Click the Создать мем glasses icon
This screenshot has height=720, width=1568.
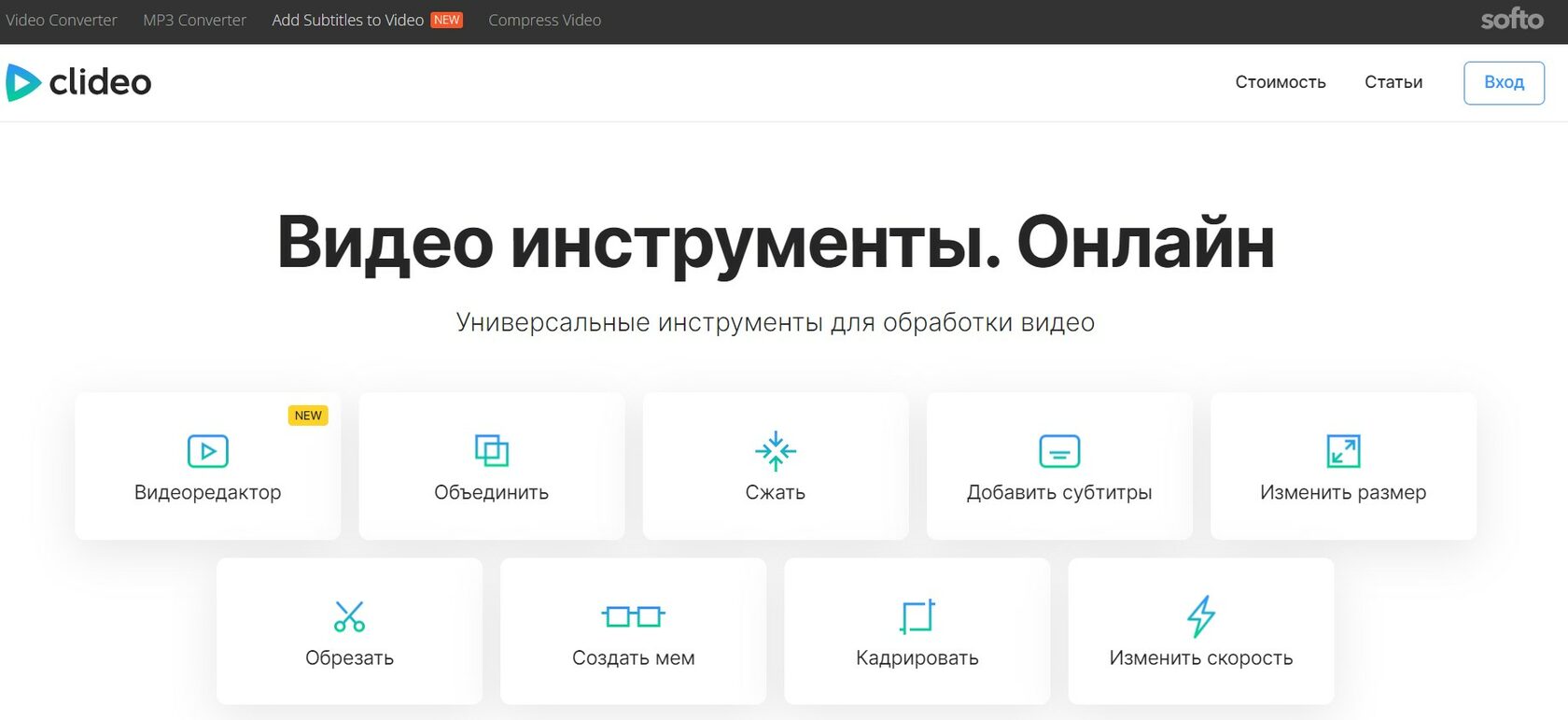(633, 616)
